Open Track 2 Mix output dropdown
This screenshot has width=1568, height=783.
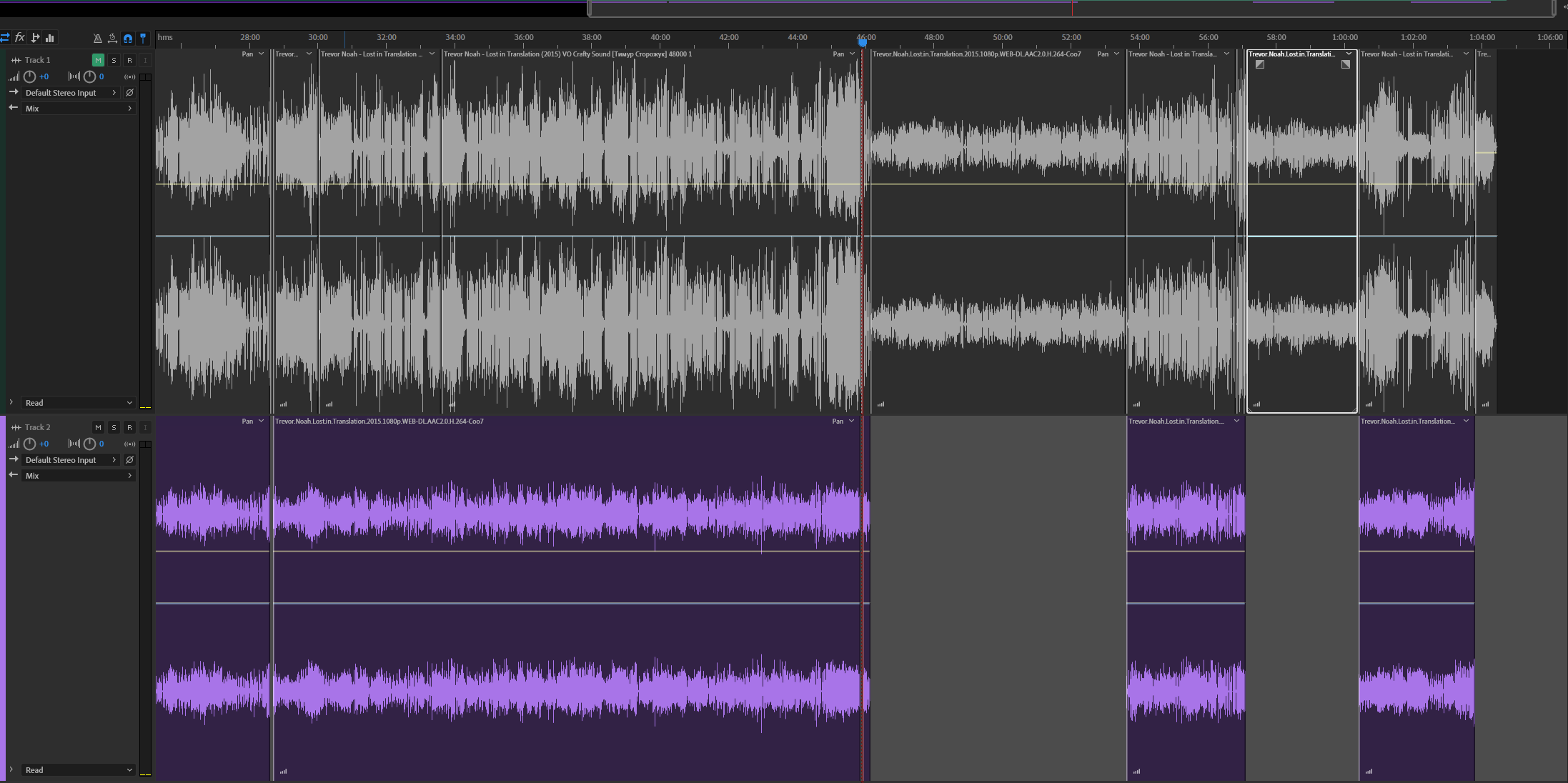77,476
